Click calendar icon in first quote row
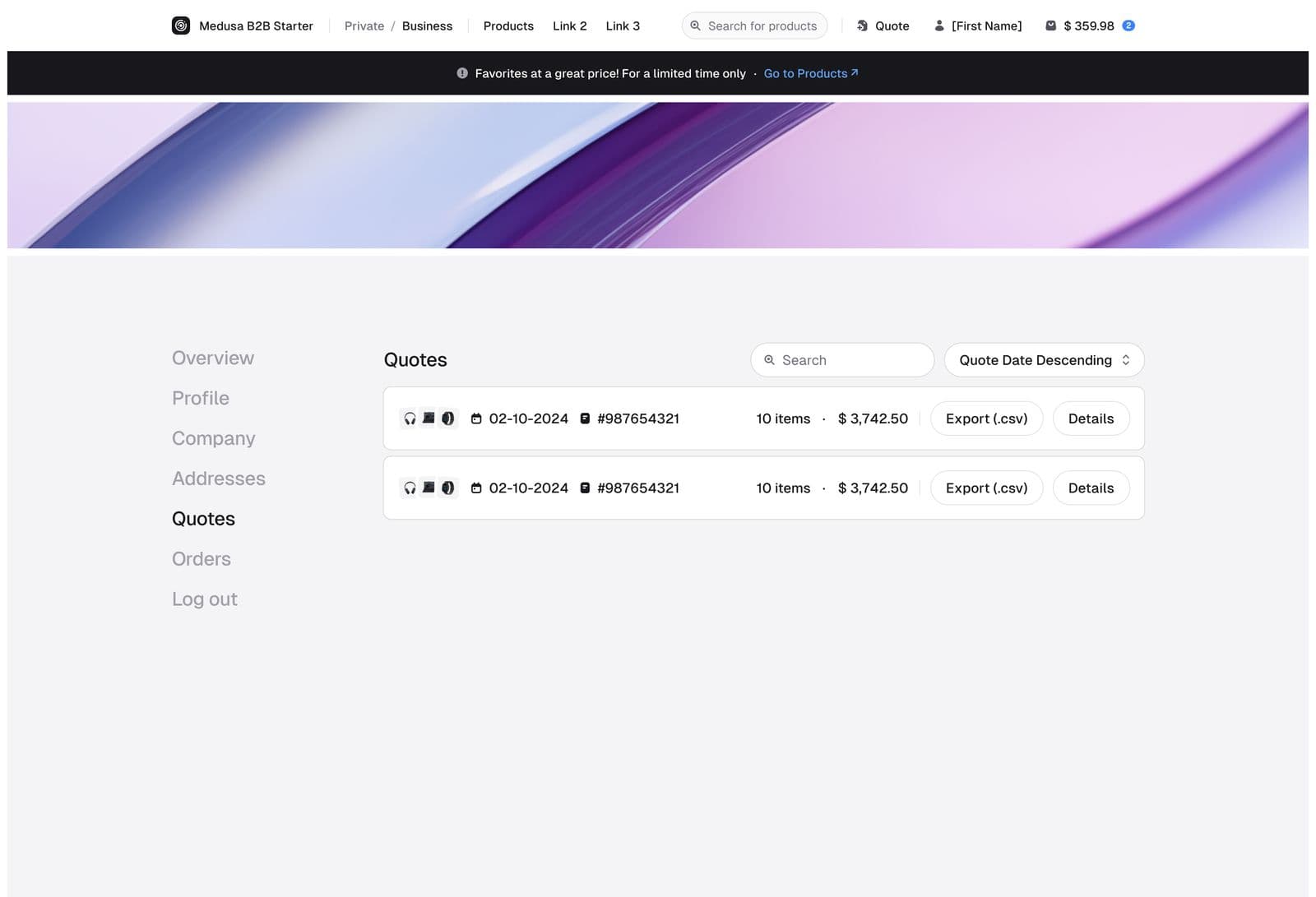Viewport: 1316px width, 897px height. [x=476, y=418]
